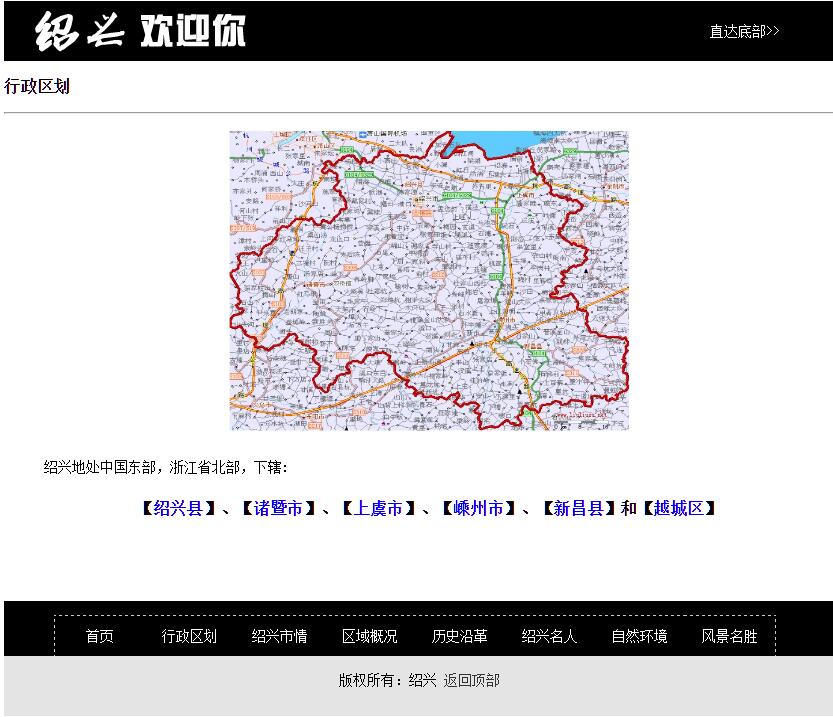
Task: View 绍兴名人 page from the menu
Action: point(549,636)
